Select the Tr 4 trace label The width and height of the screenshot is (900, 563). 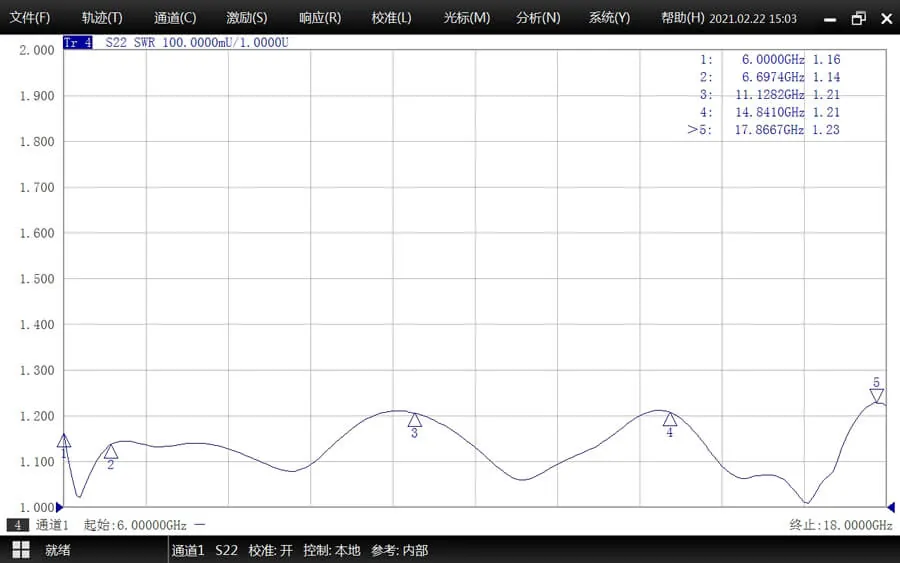77,42
